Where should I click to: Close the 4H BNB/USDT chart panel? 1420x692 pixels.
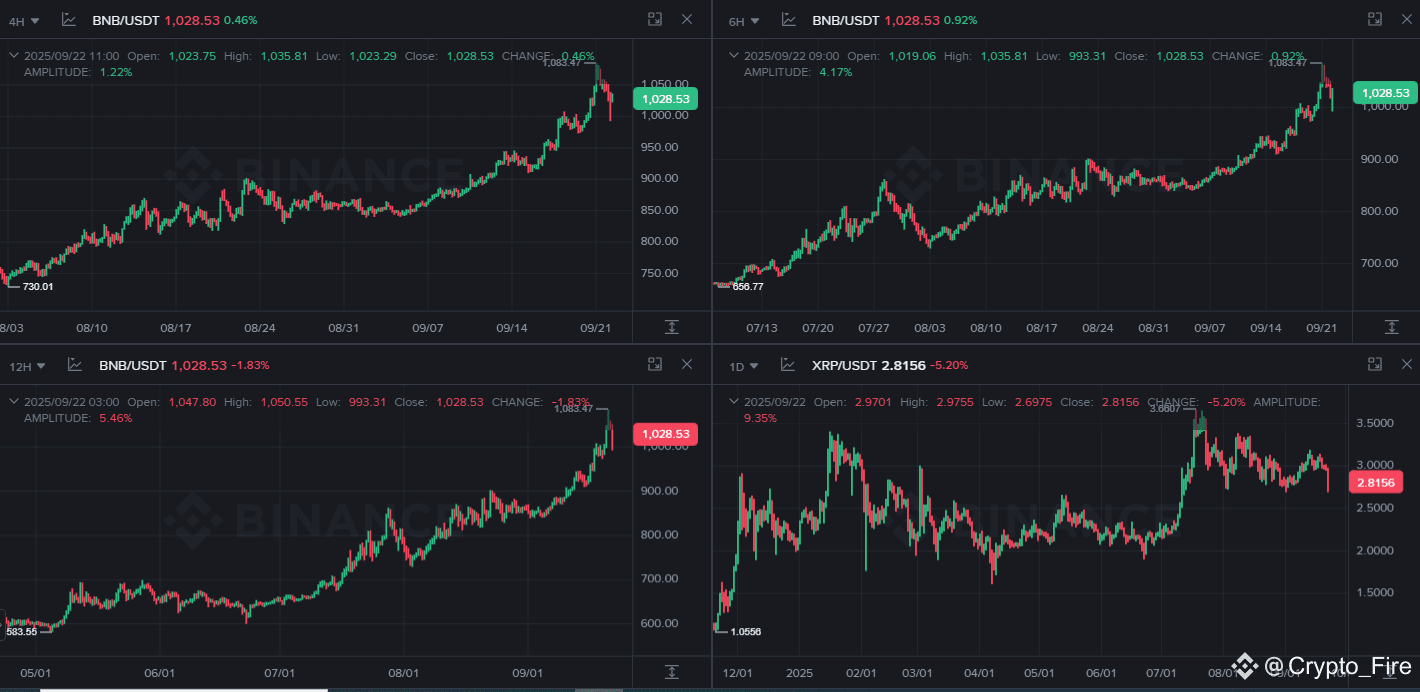pos(686,19)
